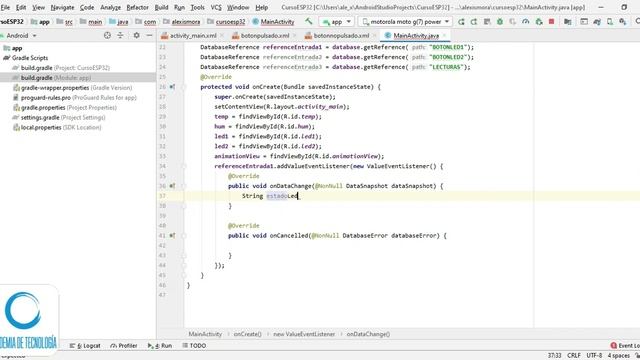Image resolution: width=640 pixels, height=360 pixels.
Task: Switch to activity_main.xml tab
Action: pos(193,36)
